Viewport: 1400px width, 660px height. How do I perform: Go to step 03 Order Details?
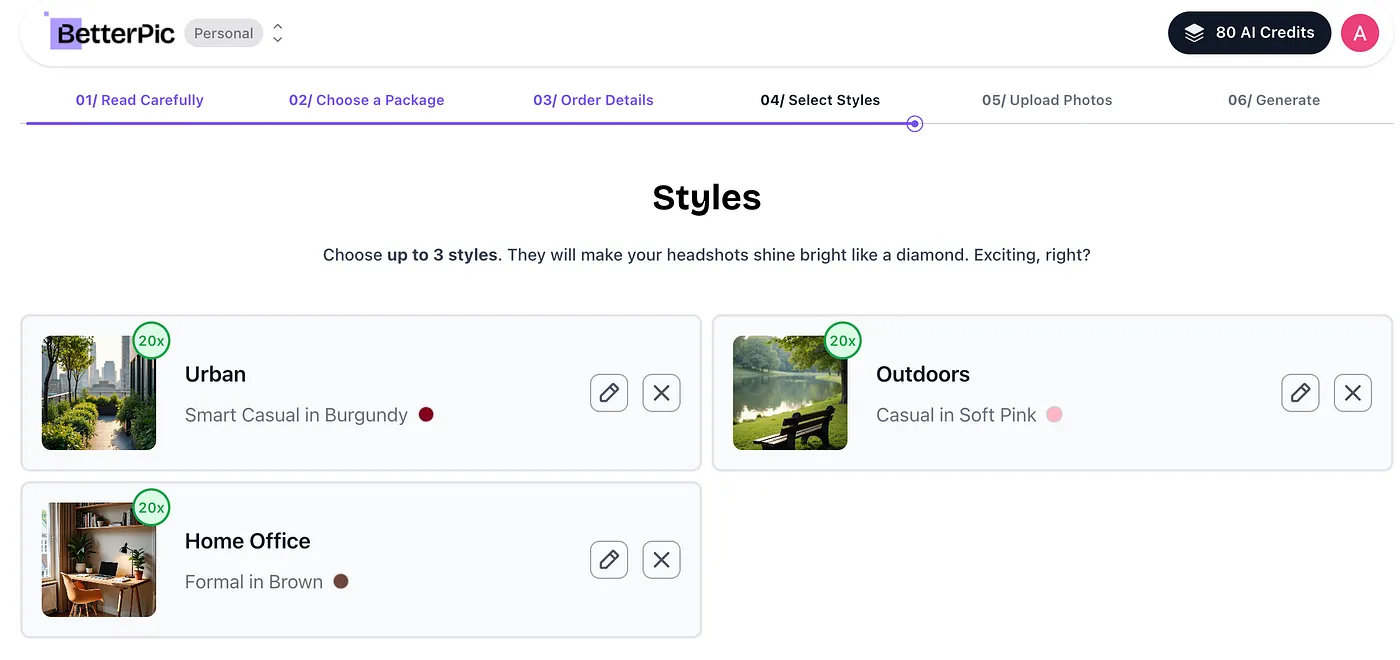tap(593, 100)
